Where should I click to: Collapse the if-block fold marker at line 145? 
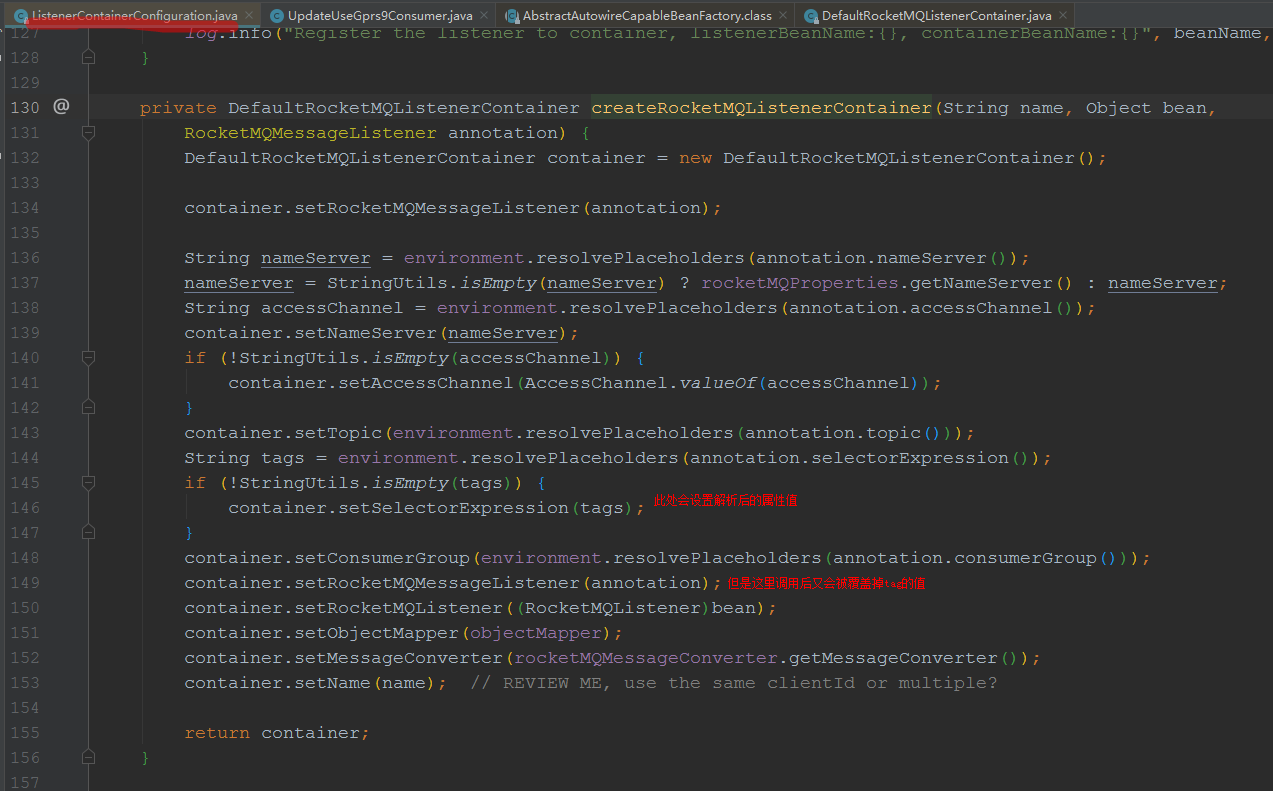click(88, 482)
